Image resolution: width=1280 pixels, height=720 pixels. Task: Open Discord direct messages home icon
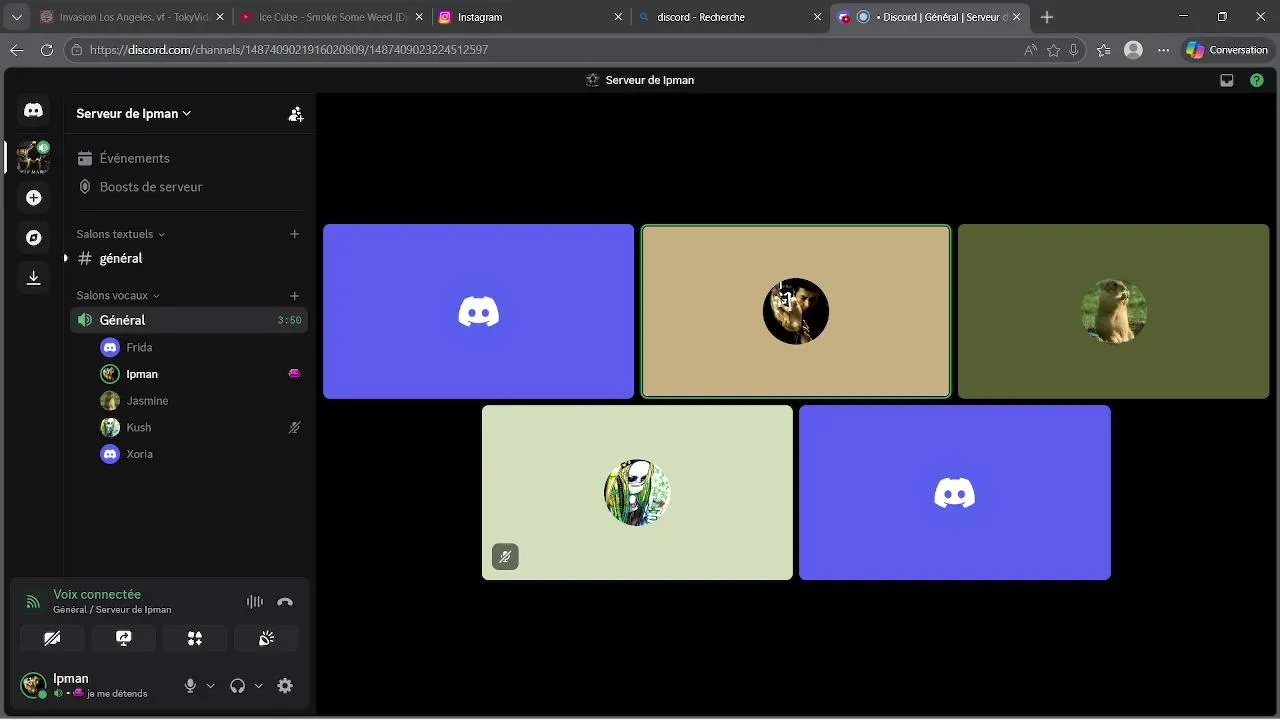coord(33,111)
